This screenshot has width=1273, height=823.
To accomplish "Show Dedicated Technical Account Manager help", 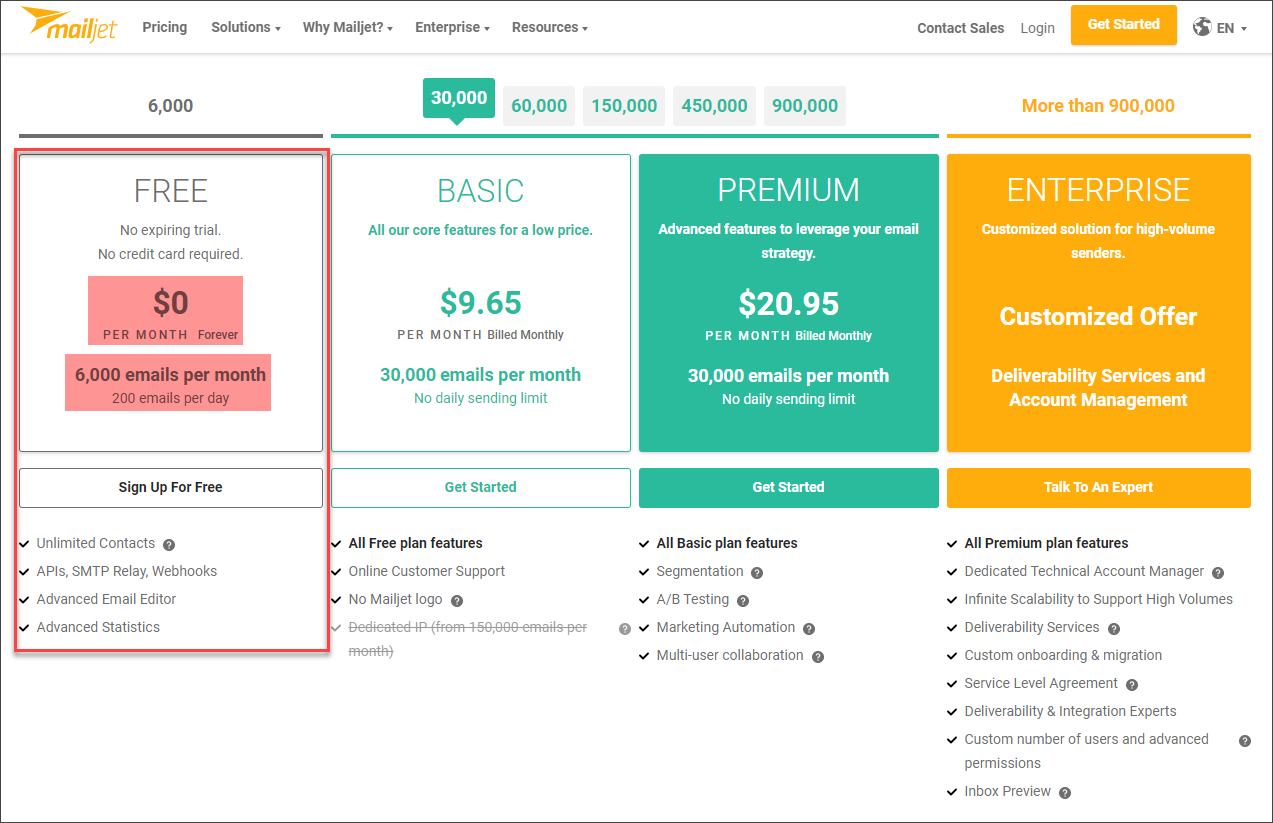I will [x=1218, y=573].
